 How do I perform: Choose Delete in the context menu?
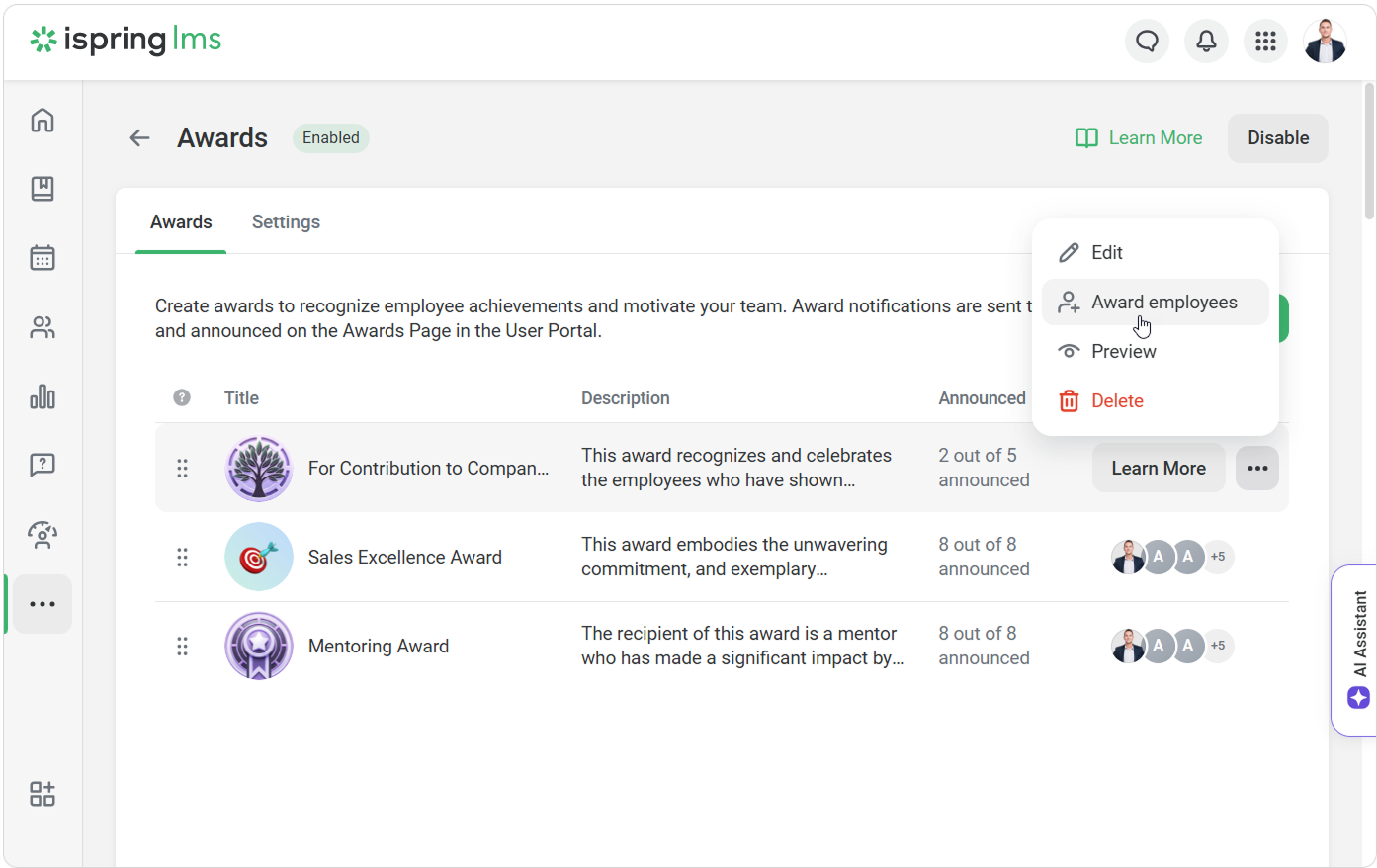[x=1117, y=401]
